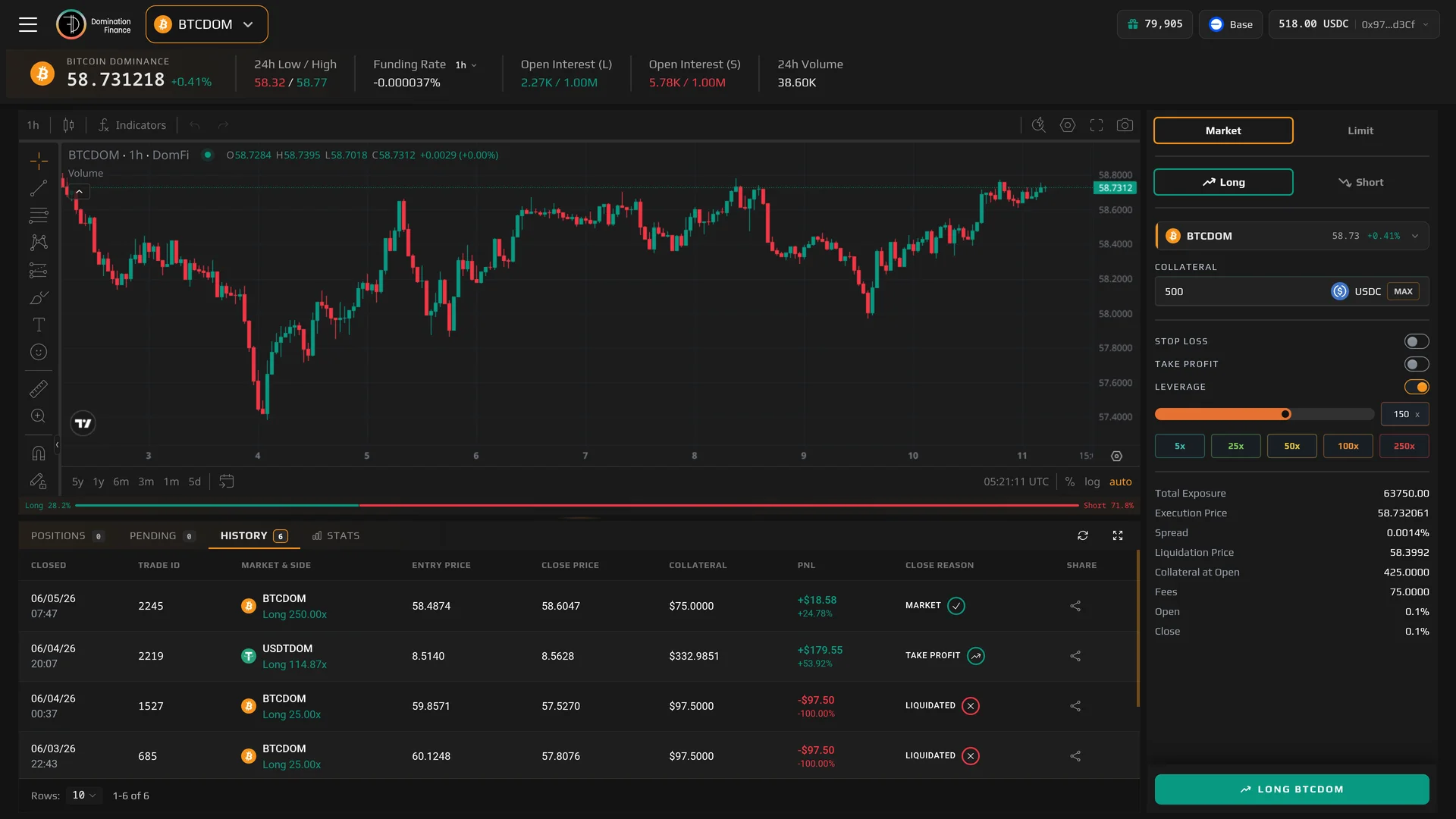Screen dimensions: 1456x819
Task: Share trade 2245 result
Action: [x=1075, y=606]
